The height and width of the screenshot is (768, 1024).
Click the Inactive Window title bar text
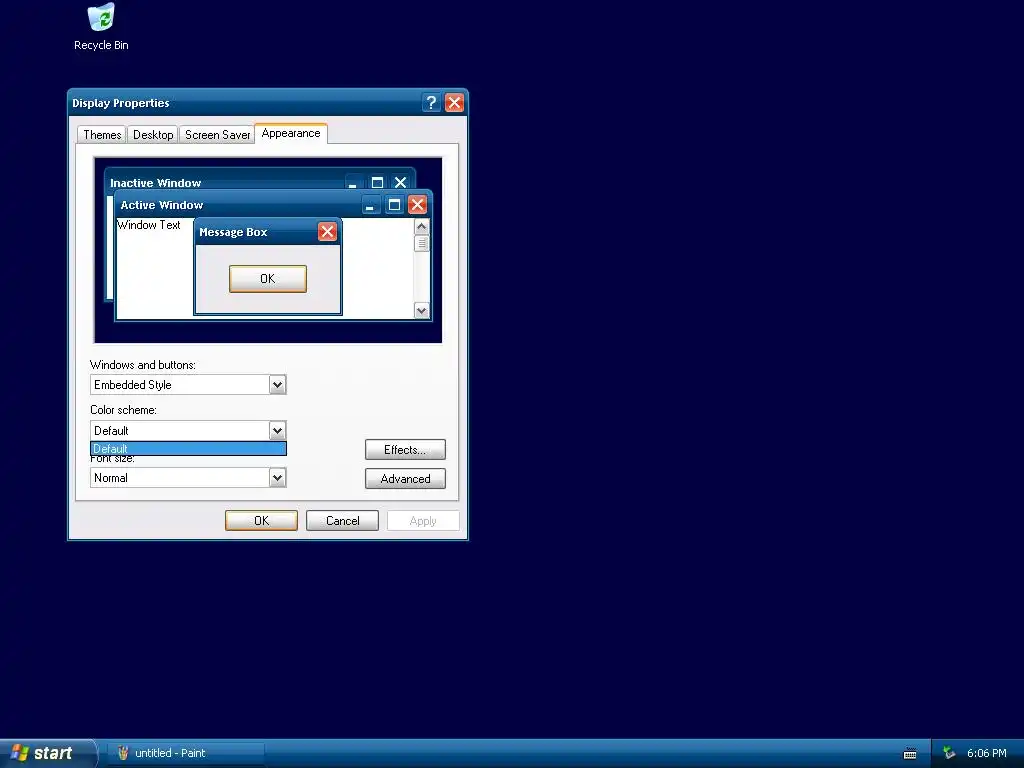pos(155,183)
